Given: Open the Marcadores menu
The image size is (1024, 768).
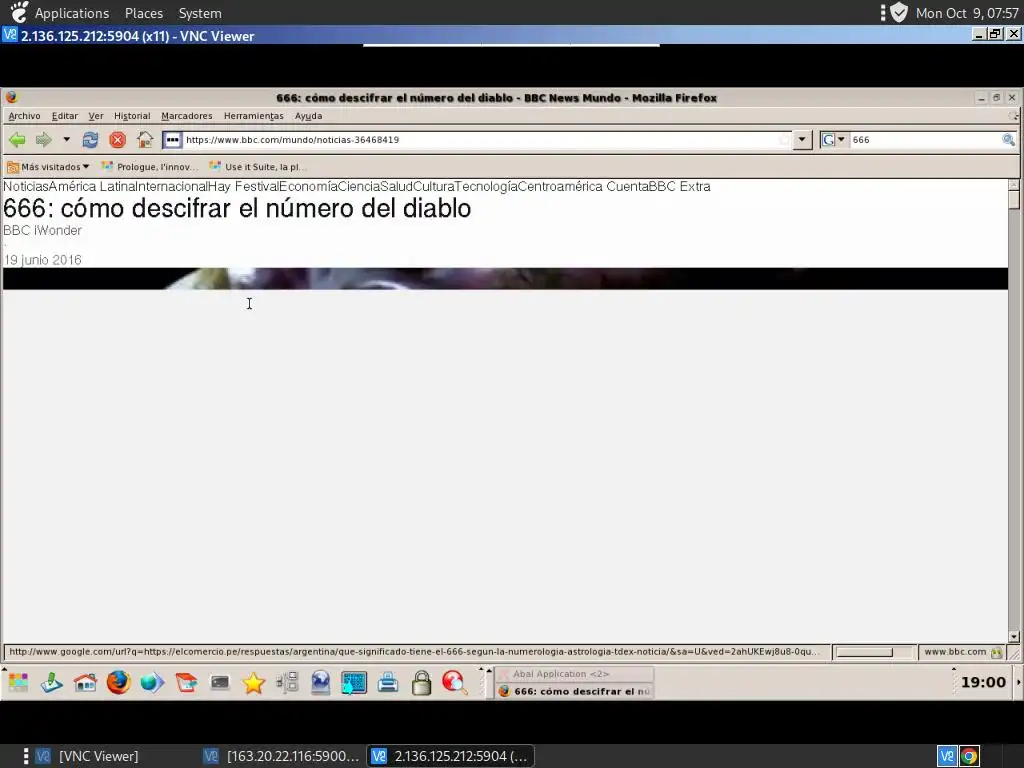Looking at the screenshot, I should click(187, 116).
